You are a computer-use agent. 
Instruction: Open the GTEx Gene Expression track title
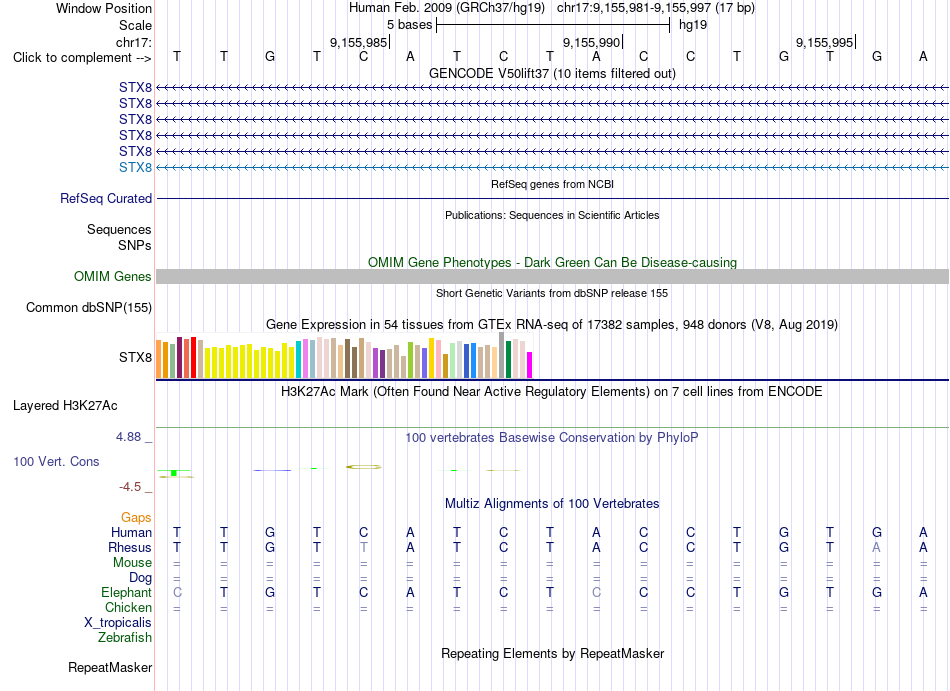tap(552, 325)
